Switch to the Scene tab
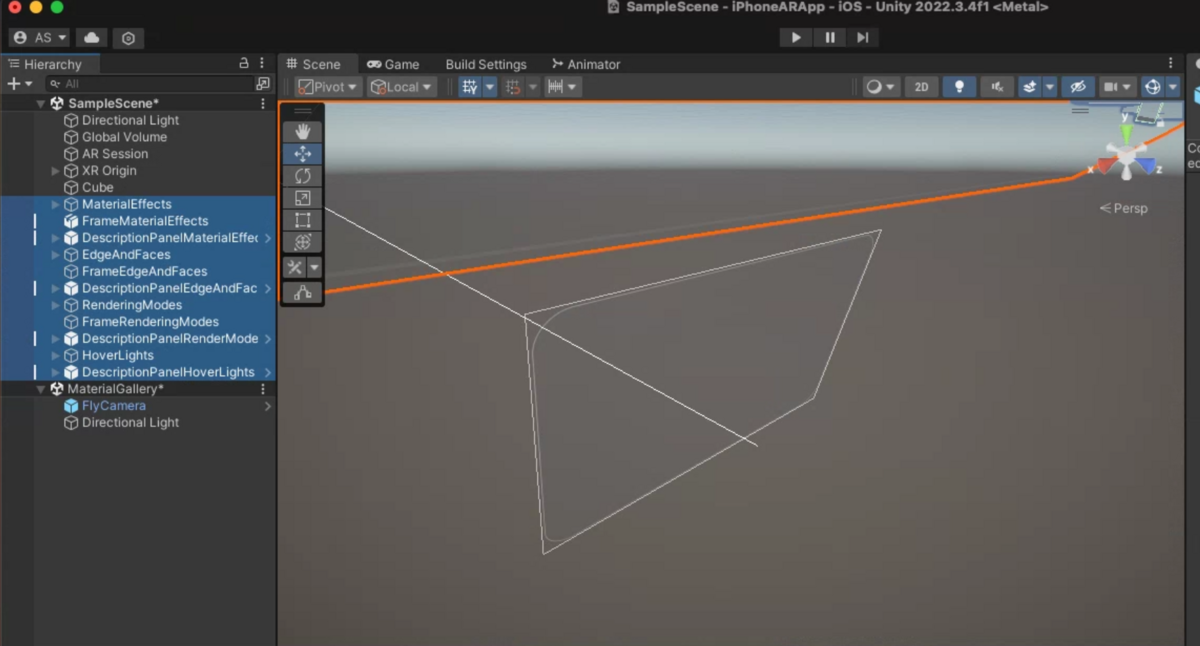Viewport: 1200px width, 646px height. click(314, 64)
